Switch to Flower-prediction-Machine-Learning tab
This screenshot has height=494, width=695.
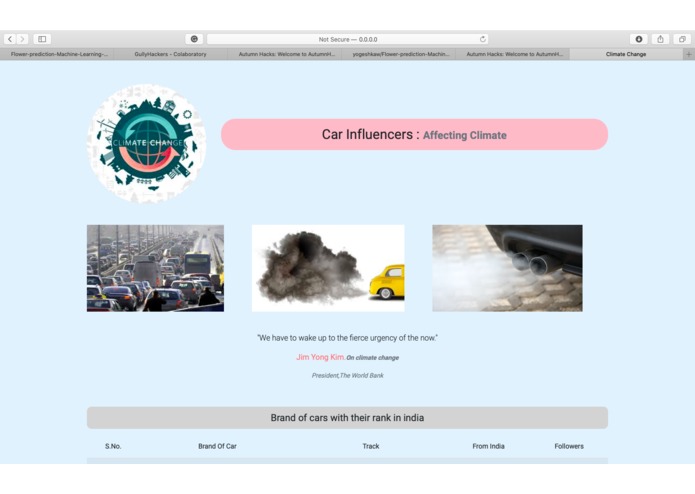tap(57, 54)
